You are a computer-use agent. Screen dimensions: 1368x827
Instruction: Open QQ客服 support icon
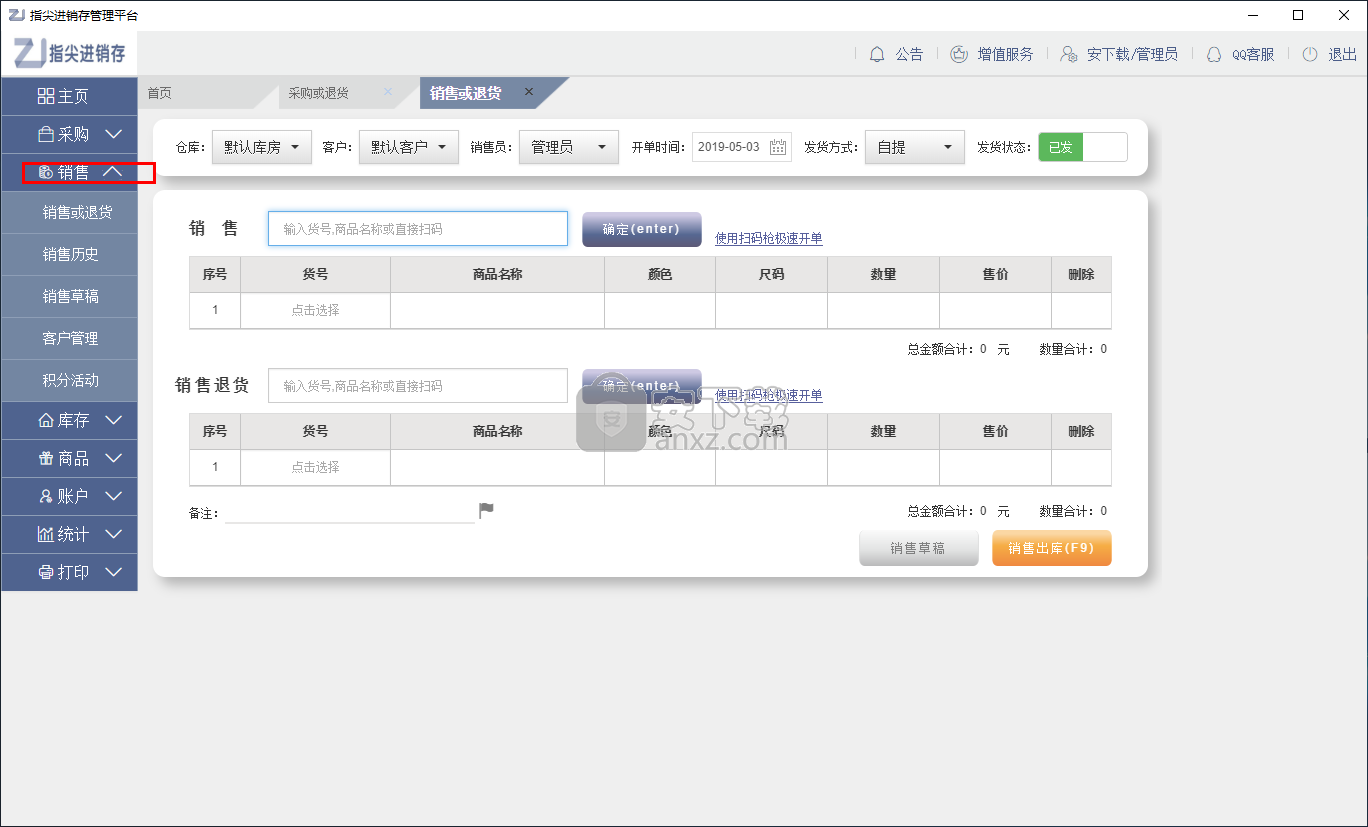pos(1214,54)
